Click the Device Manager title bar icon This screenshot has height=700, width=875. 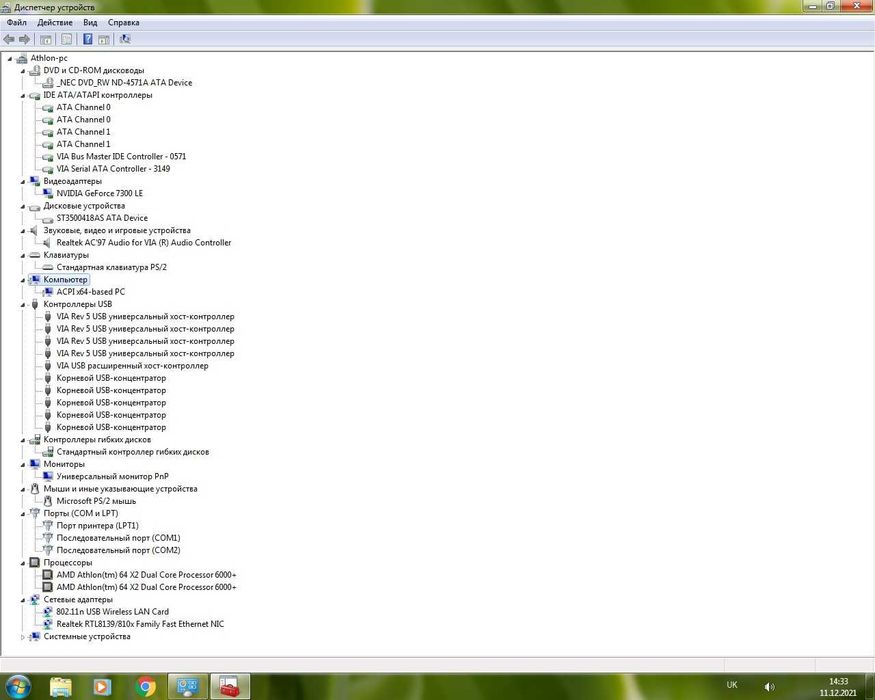pyautogui.click(x=6, y=7)
